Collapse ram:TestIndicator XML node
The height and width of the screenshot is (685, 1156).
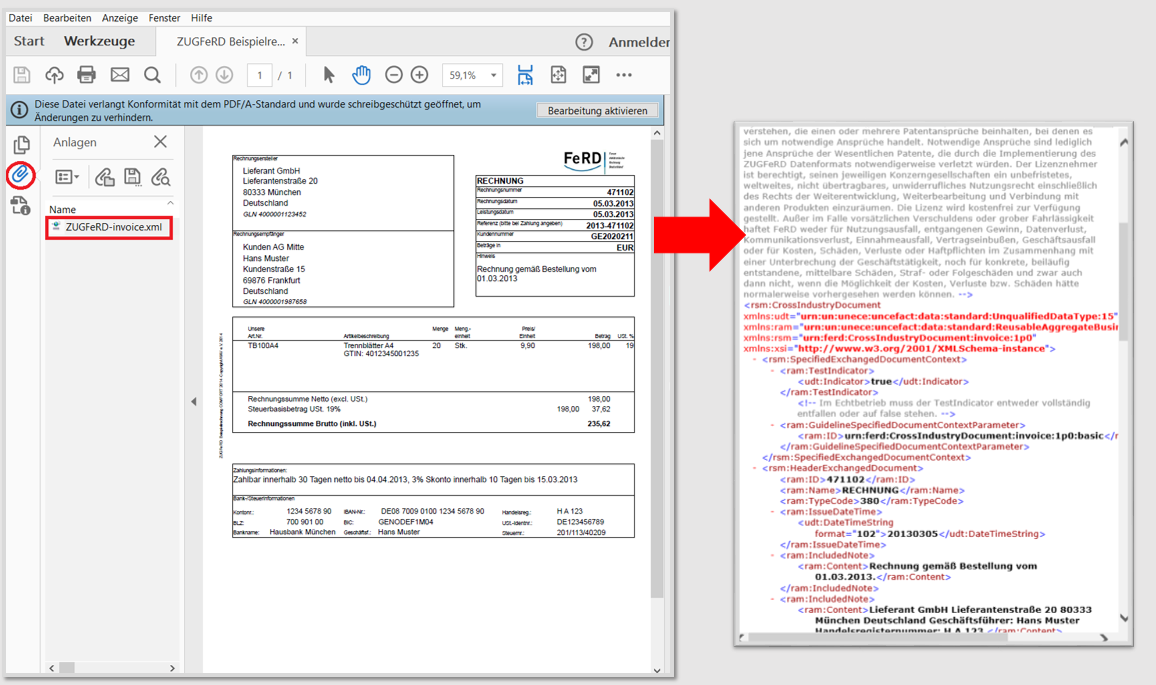pos(773,371)
